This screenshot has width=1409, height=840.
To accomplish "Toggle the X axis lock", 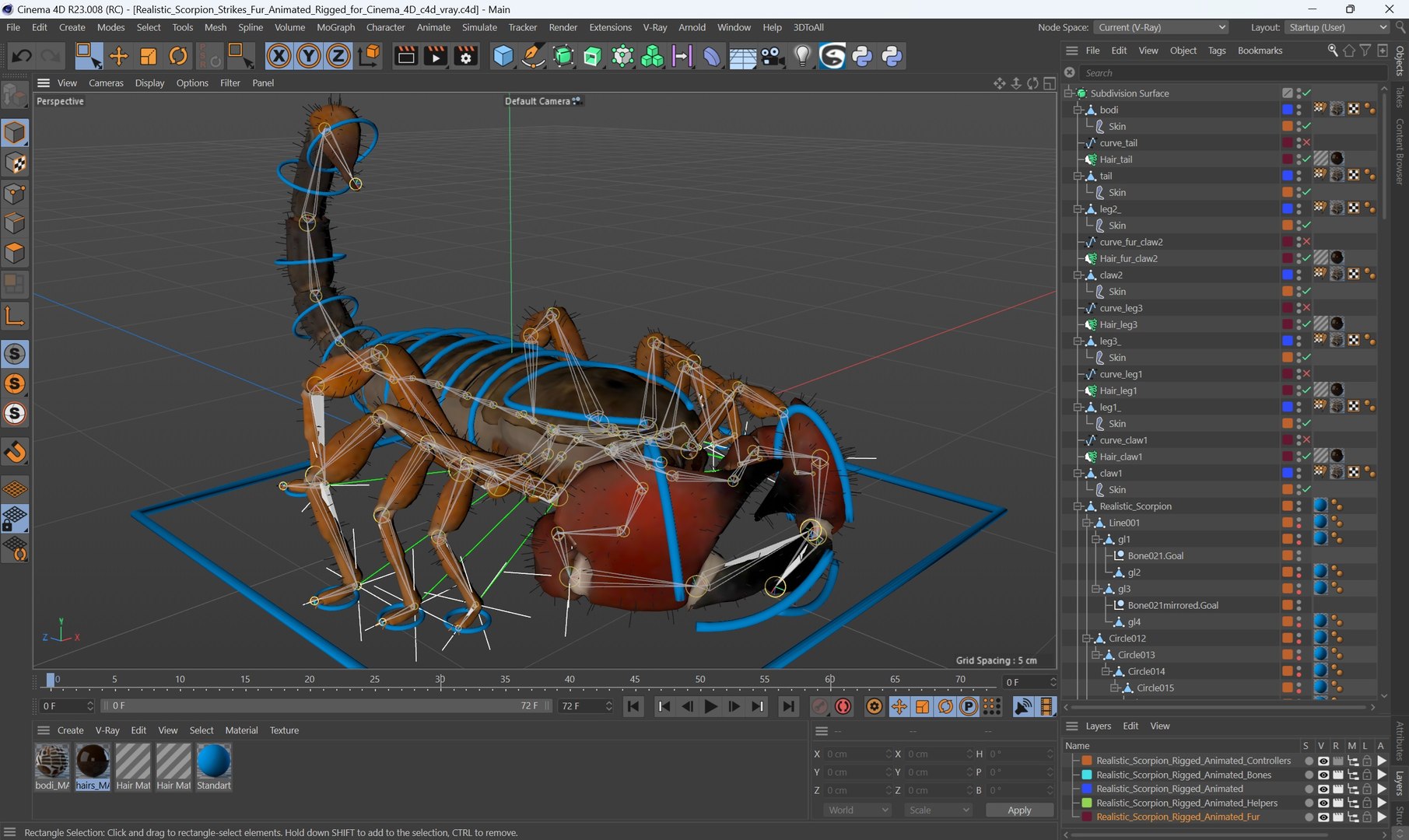I will click(279, 56).
